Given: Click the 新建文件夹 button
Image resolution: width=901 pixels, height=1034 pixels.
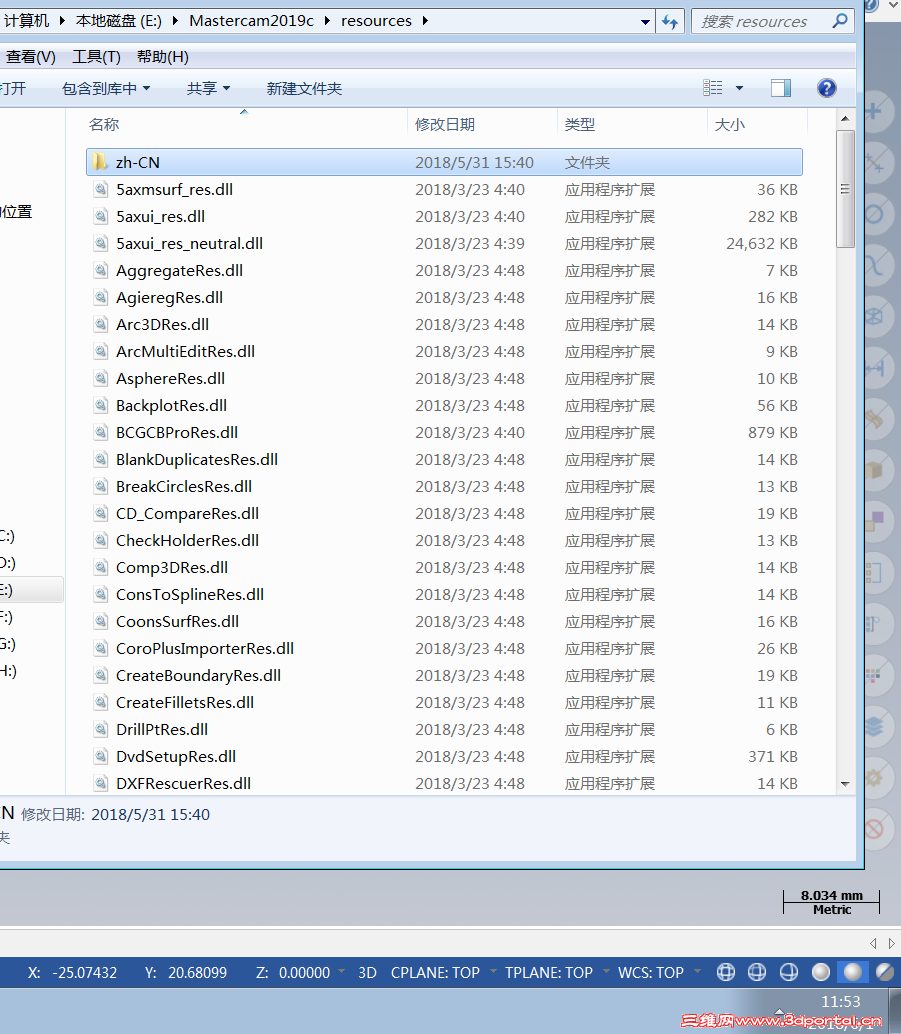Looking at the screenshot, I should [304, 88].
